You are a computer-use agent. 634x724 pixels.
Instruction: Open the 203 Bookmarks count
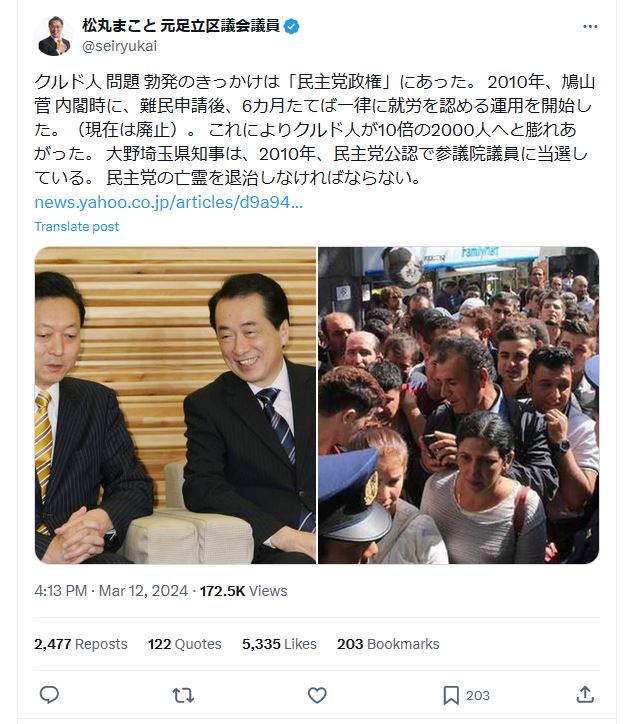coord(388,644)
